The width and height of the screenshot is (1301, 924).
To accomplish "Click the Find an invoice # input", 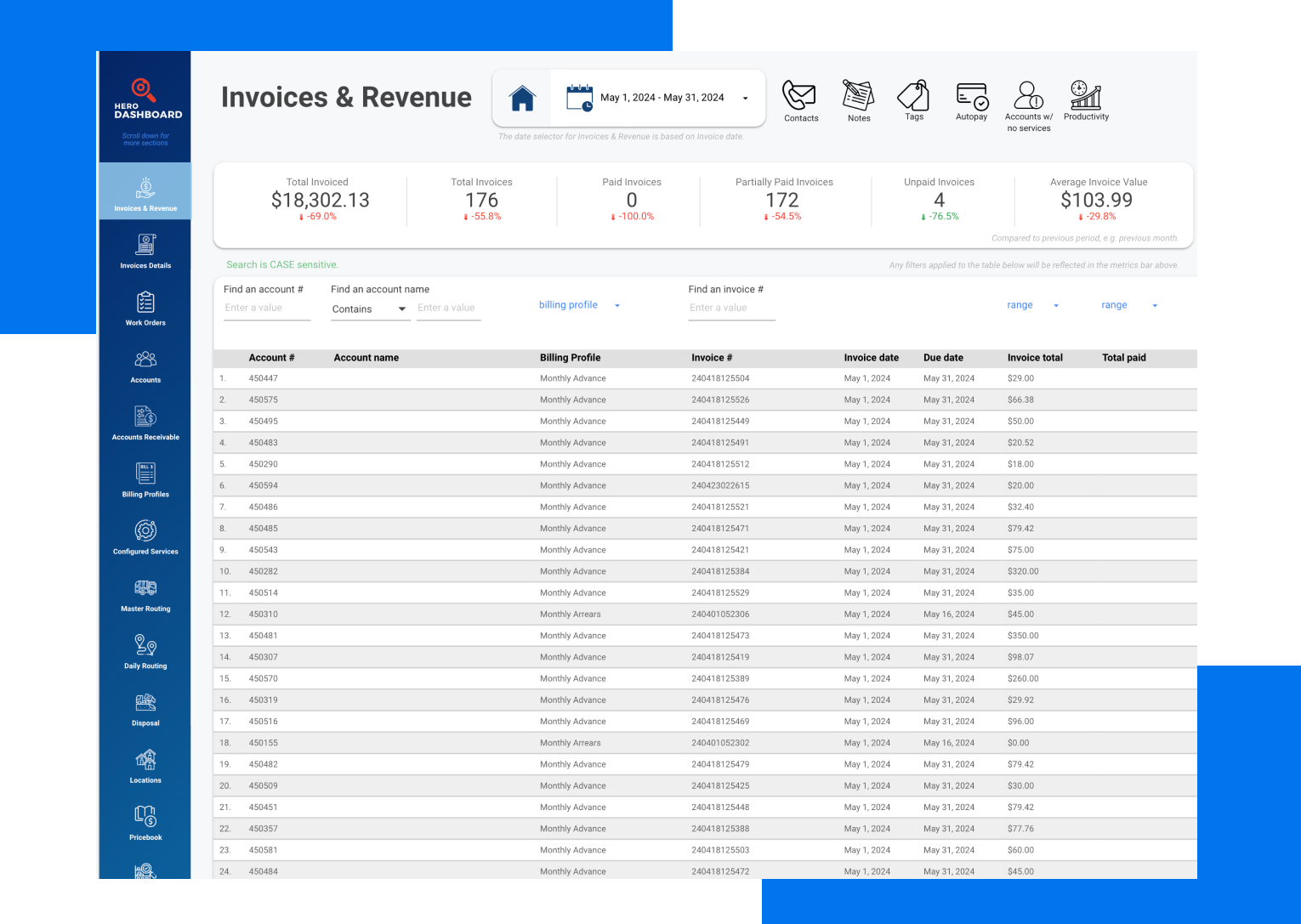I will (731, 309).
